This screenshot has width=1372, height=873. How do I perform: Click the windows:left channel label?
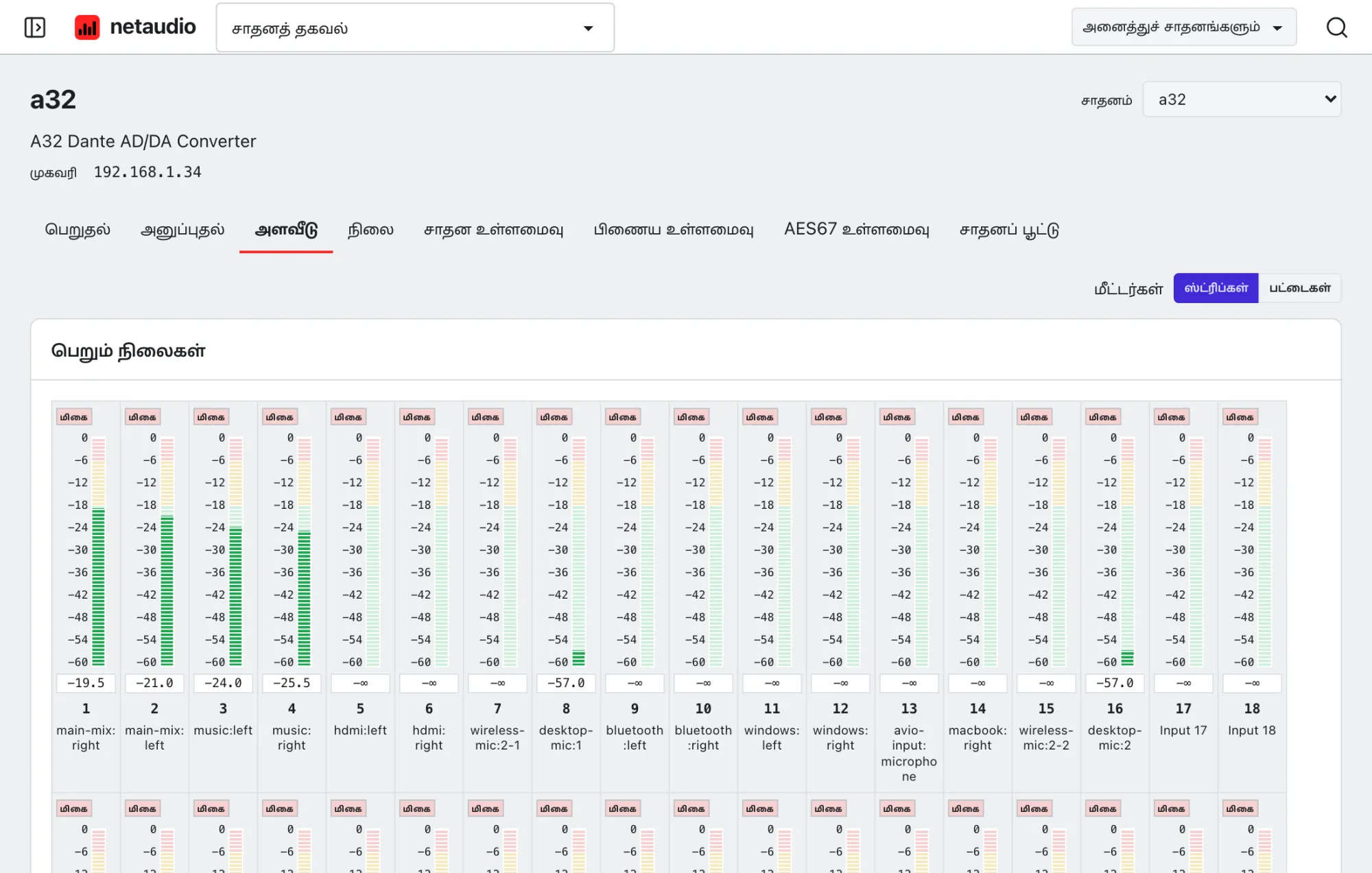click(772, 738)
